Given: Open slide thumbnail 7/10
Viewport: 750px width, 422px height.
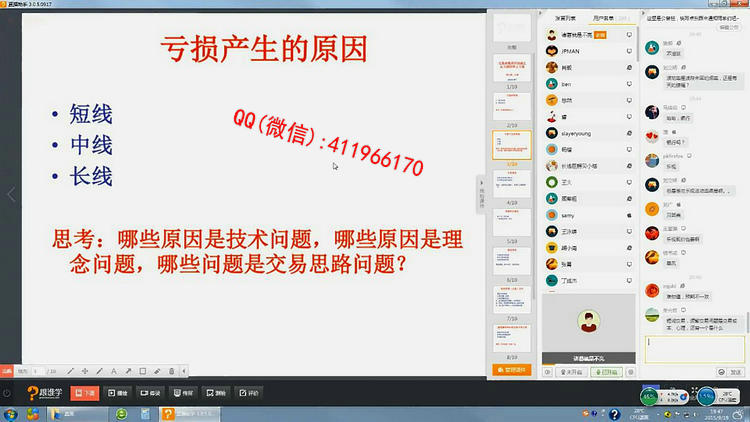Looking at the screenshot, I should pos(512,300).
